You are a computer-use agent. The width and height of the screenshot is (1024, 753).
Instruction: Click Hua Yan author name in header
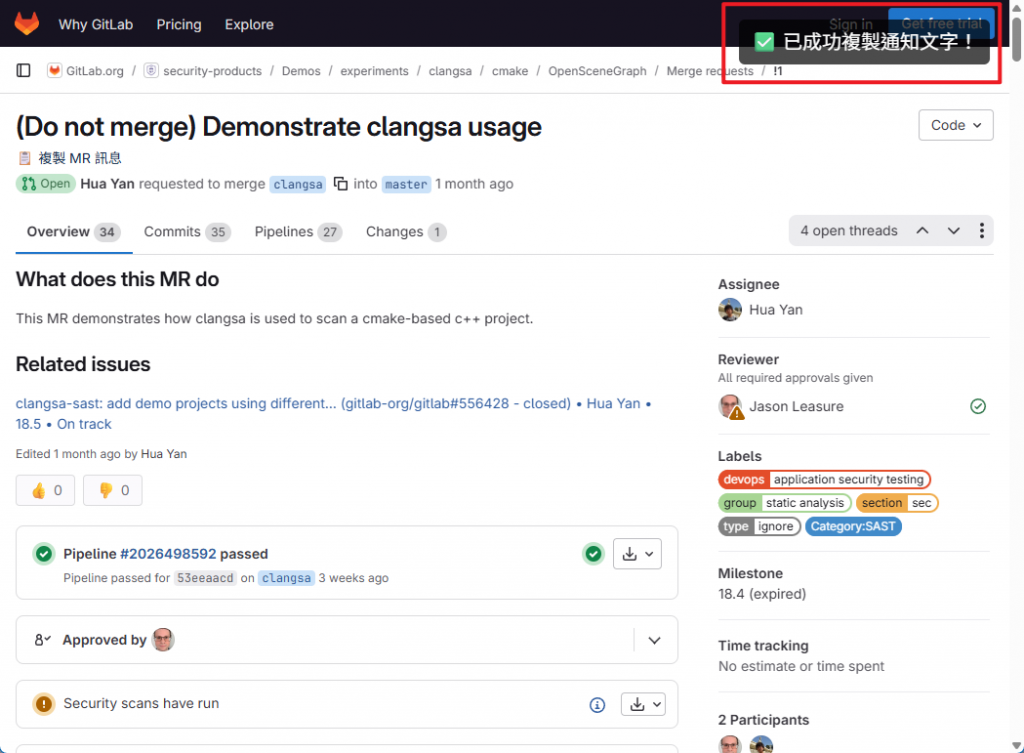[x=107, y=184]
